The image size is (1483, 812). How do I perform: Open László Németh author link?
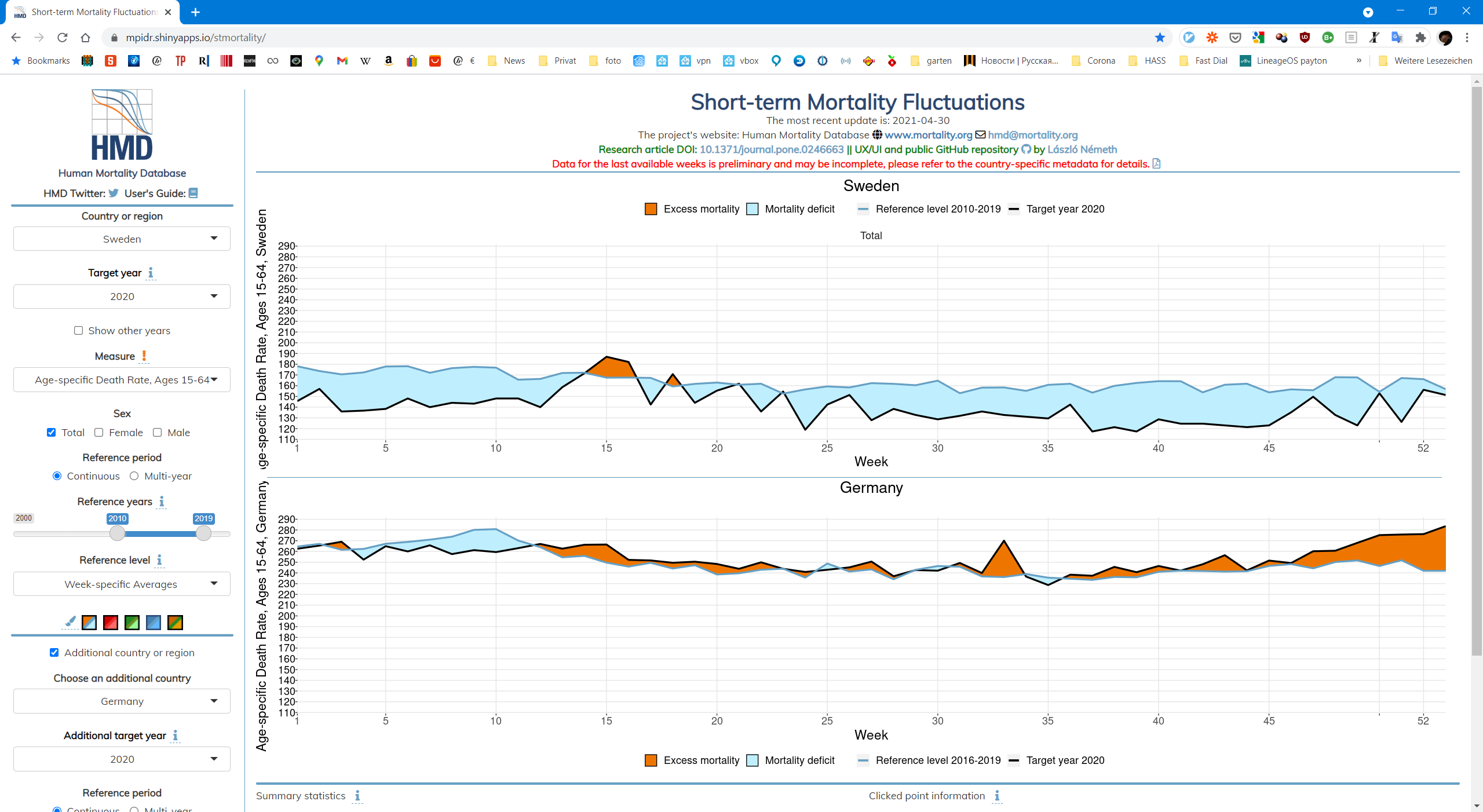click(1082, 149)
